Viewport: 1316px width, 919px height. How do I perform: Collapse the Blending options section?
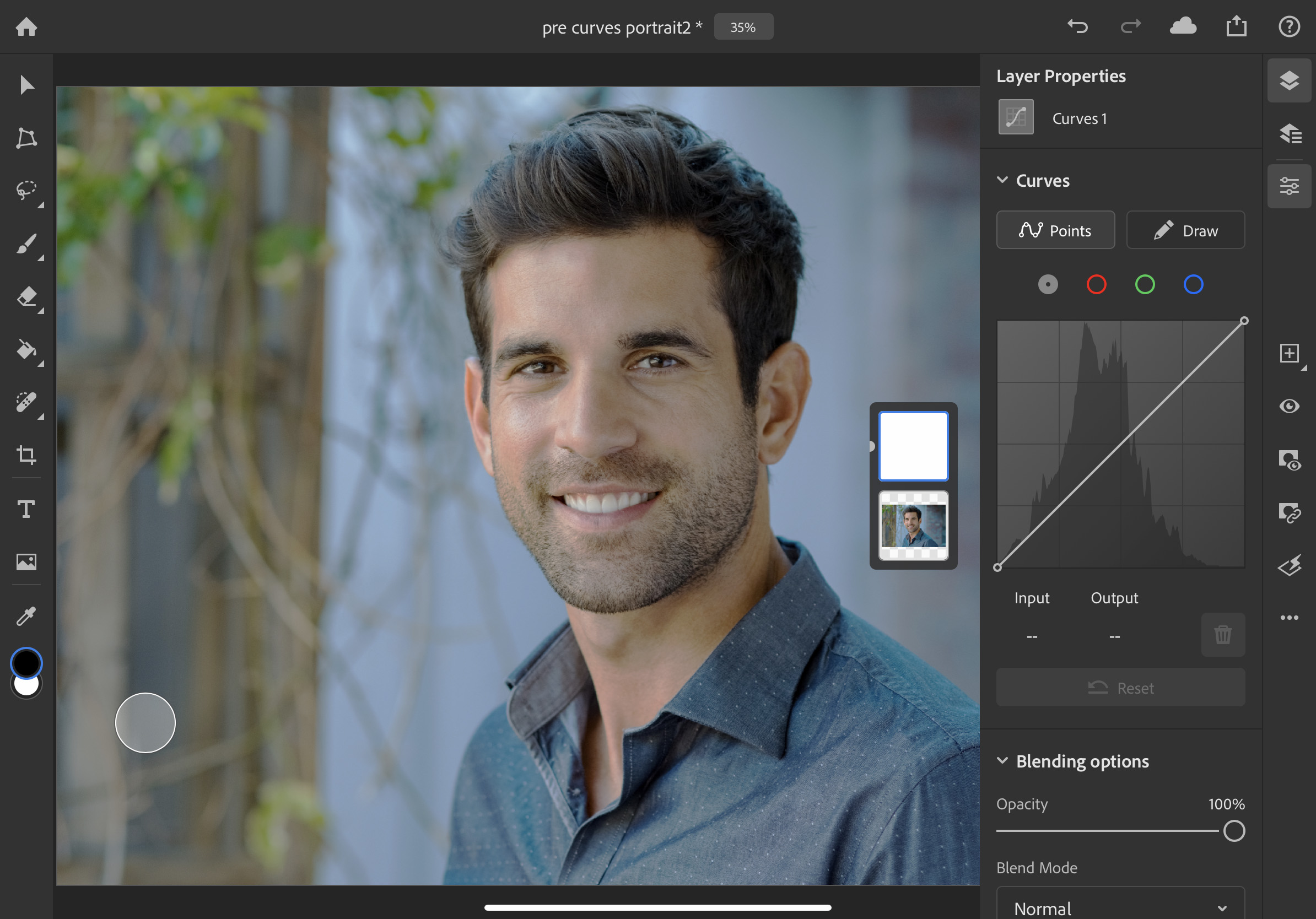(x=1002, y=761)
